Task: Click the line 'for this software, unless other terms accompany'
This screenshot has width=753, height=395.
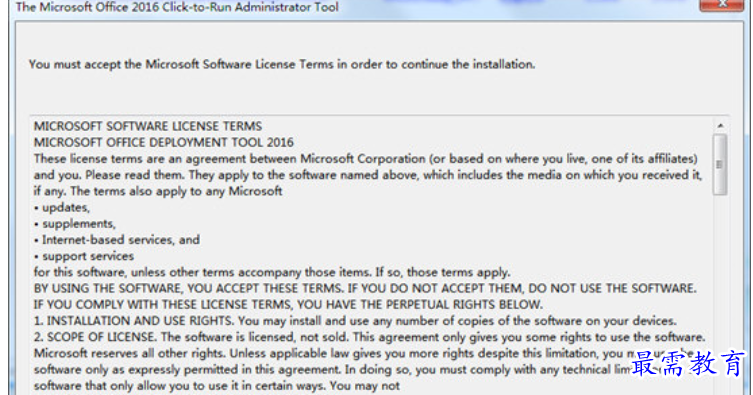Action: pyautogui.click(x=272, y=272)
